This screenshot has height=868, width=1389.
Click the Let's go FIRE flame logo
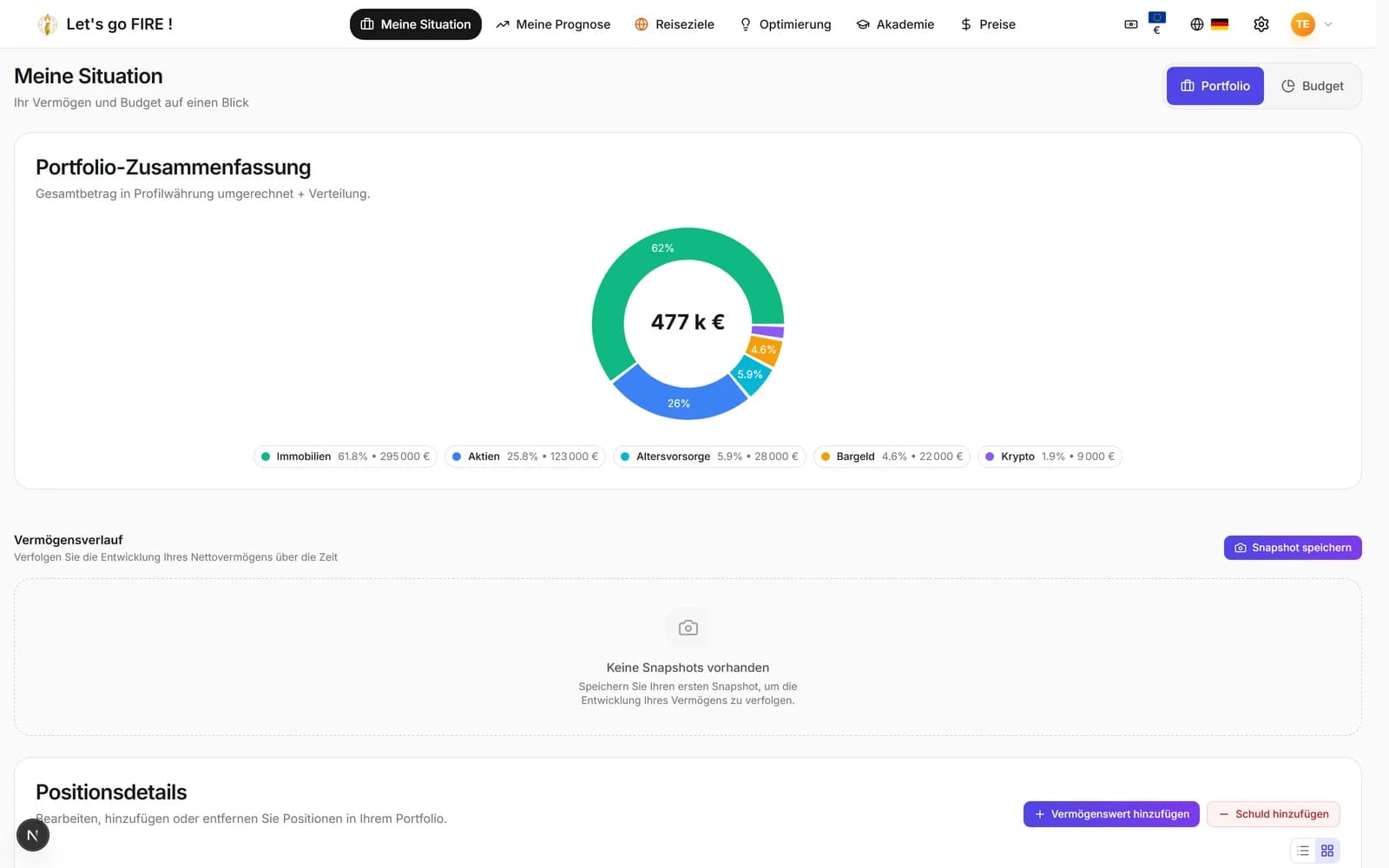tap(47, 24)
